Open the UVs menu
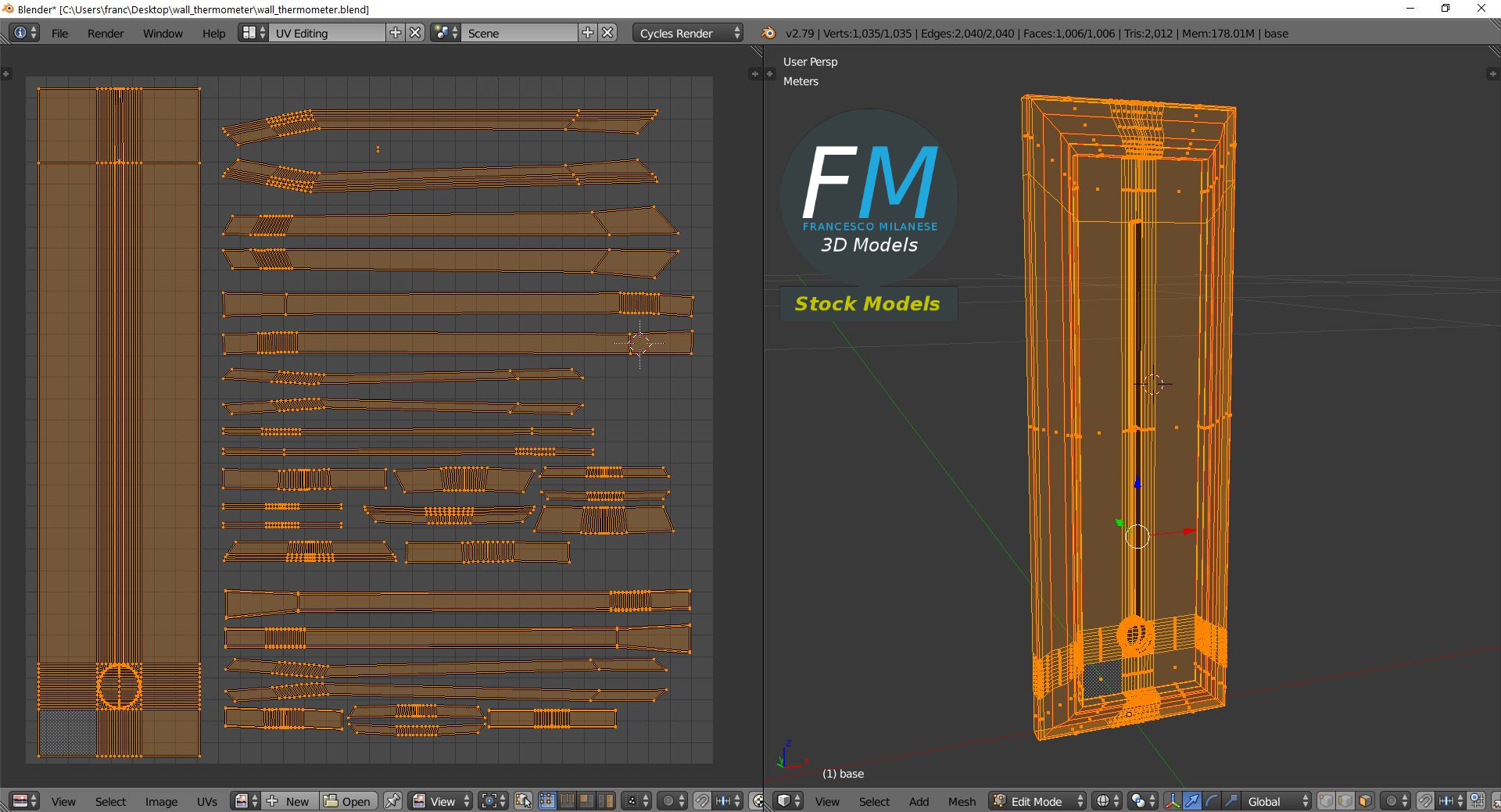The width and height of the screenshot is (1501, 812). [207, 801]
